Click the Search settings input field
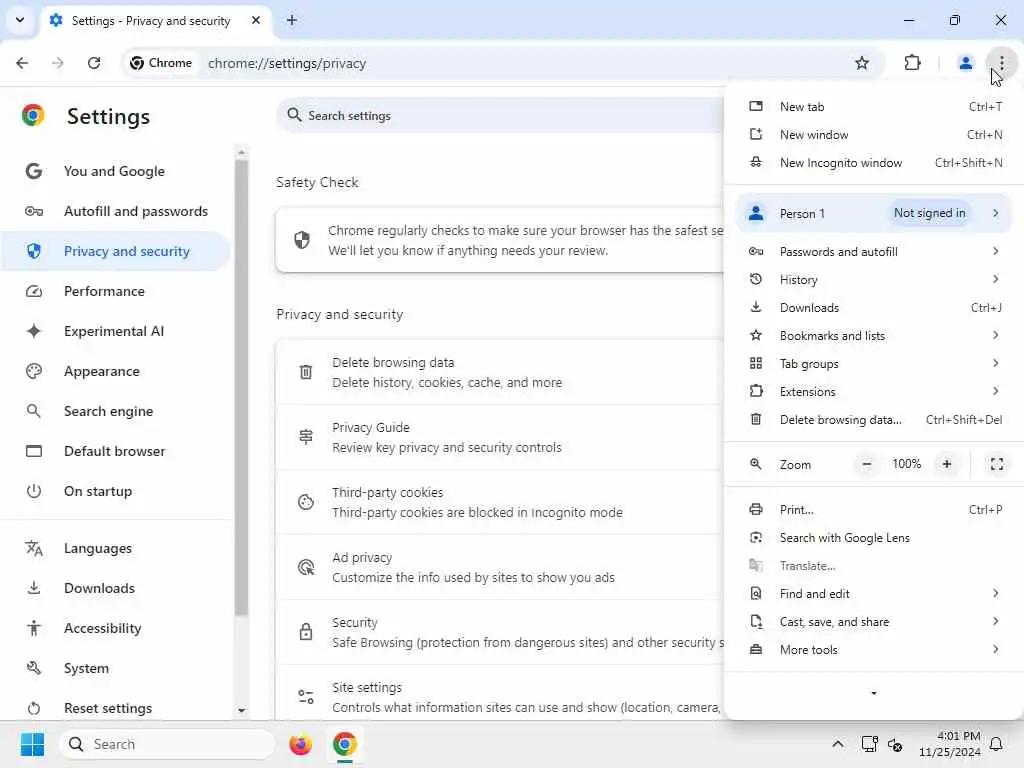The width and height of the screenshot is (1024, 768). click(500, 116)
